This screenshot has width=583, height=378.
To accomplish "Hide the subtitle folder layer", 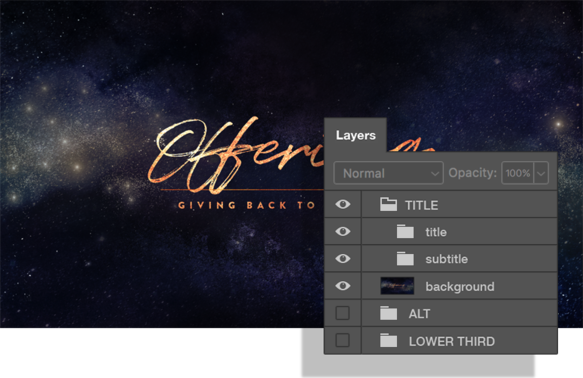I will [342, 258].
